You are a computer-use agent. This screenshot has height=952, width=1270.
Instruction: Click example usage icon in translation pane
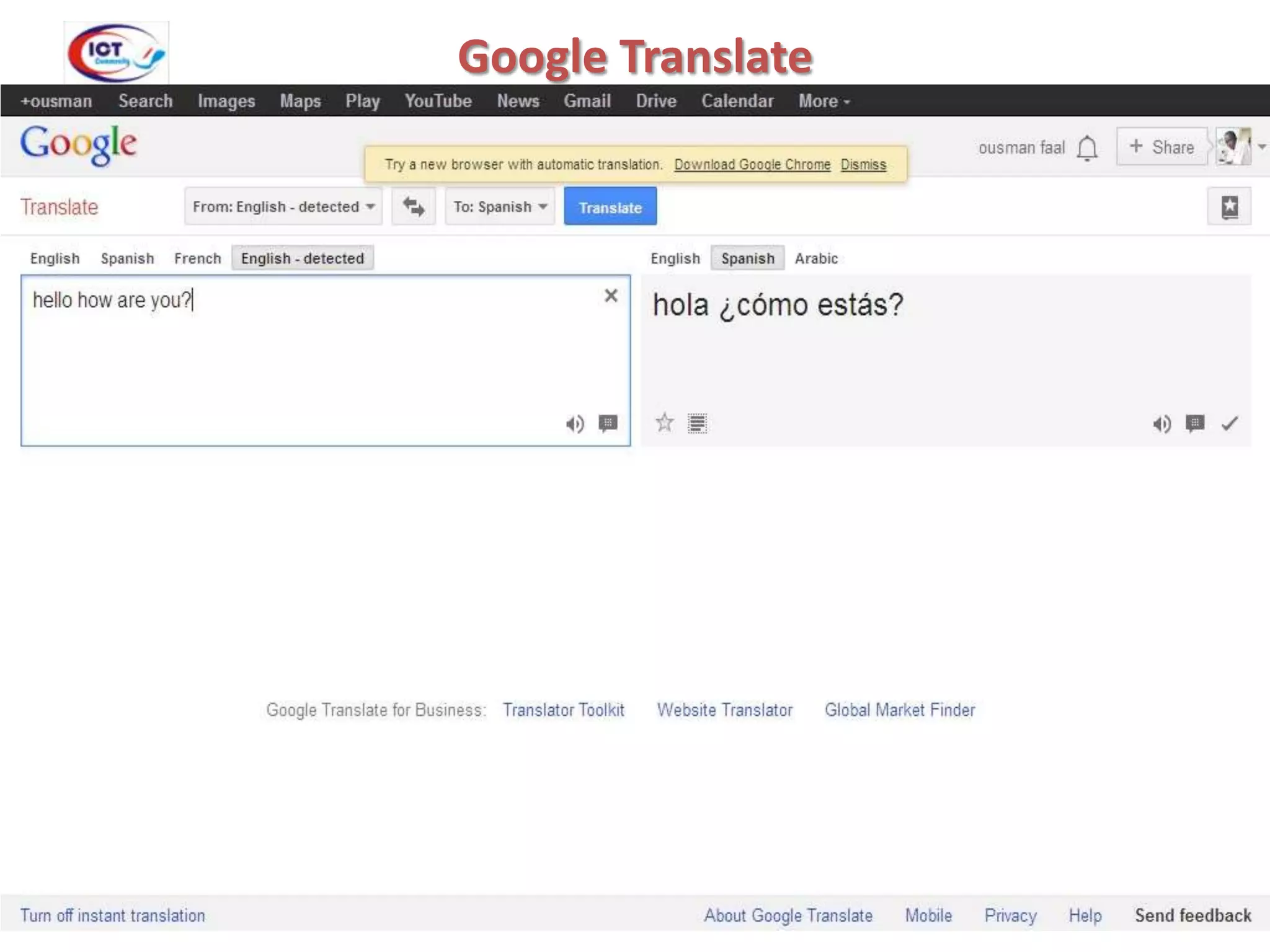tap(1195, 423)
